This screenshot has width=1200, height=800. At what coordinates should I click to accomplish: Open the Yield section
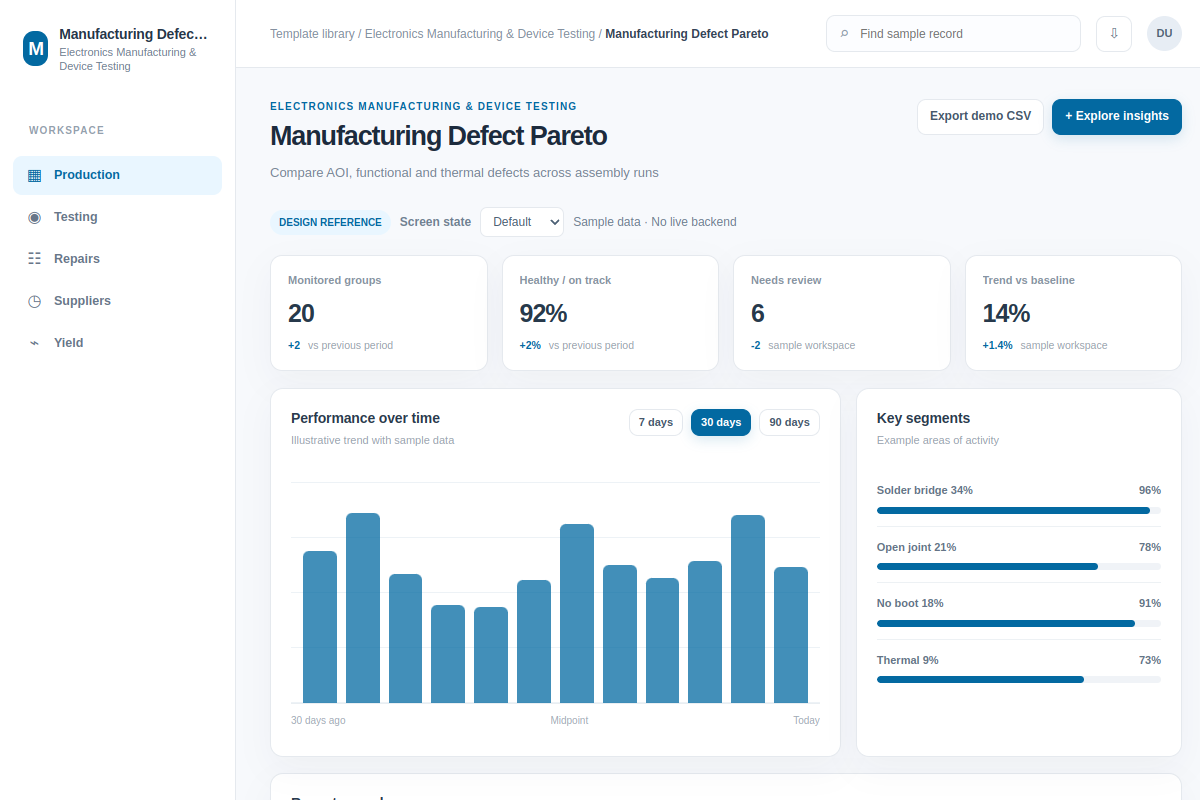[117, 343]
